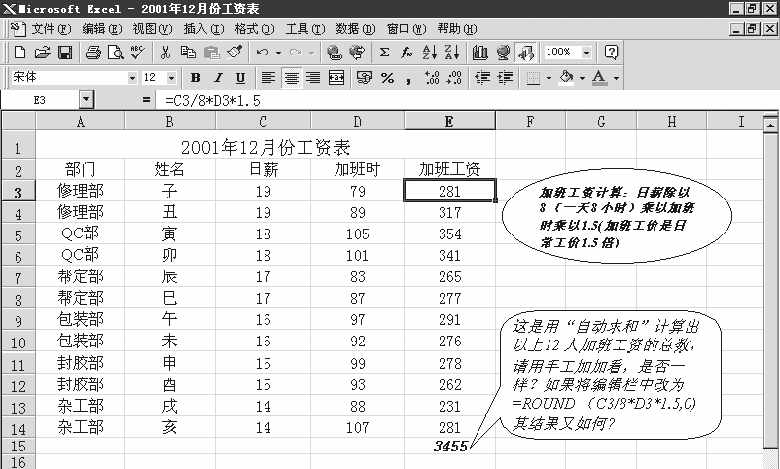Image resolution: width=780 pixels, height=469 pixels.
Task: Click cell containing 修理部 in row 3
Action: click(80, 190)
